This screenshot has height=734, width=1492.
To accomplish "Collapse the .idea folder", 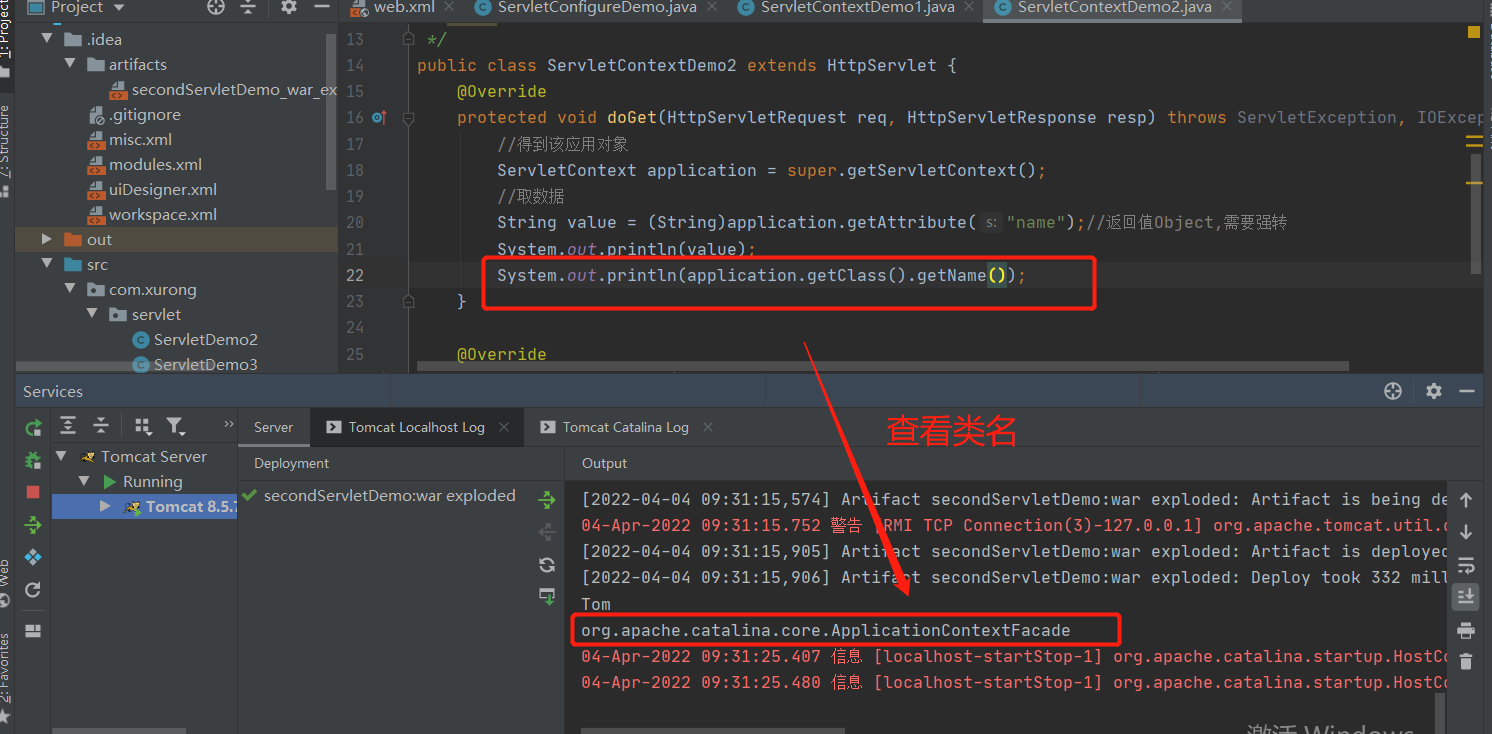I will pyautogui.click(x=47, y=39).
